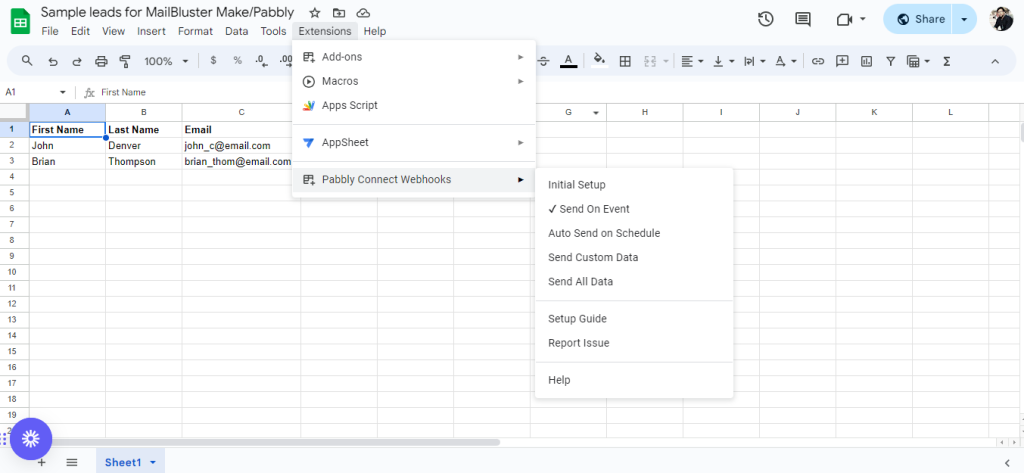Open the Insert menu
This screenshot has height=473, width=1024.
[x=152, y=31]
